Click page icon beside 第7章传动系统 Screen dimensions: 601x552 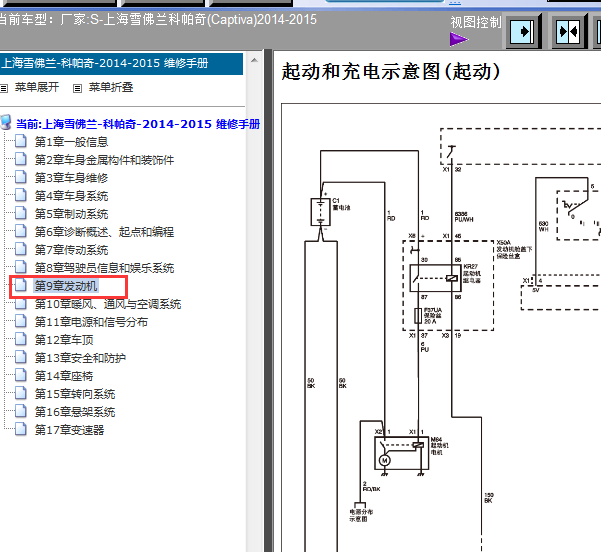click(21, 250)
